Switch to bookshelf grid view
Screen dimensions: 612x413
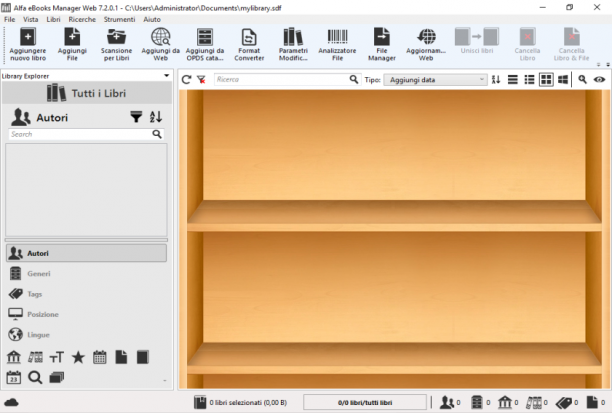pos(546,80)
